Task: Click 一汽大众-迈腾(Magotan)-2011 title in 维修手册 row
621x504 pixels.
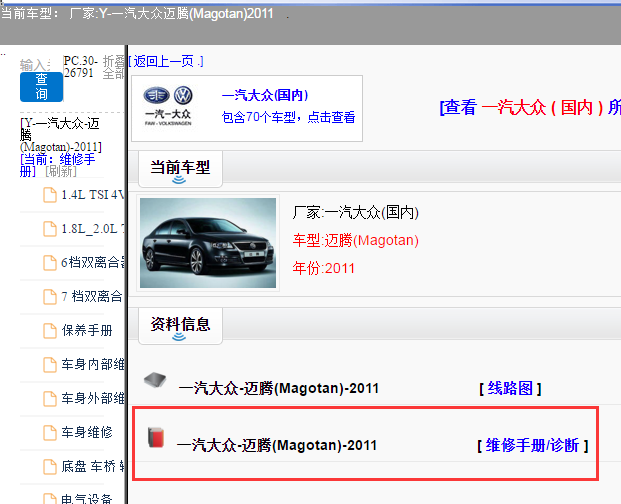Action: [277, 446]
